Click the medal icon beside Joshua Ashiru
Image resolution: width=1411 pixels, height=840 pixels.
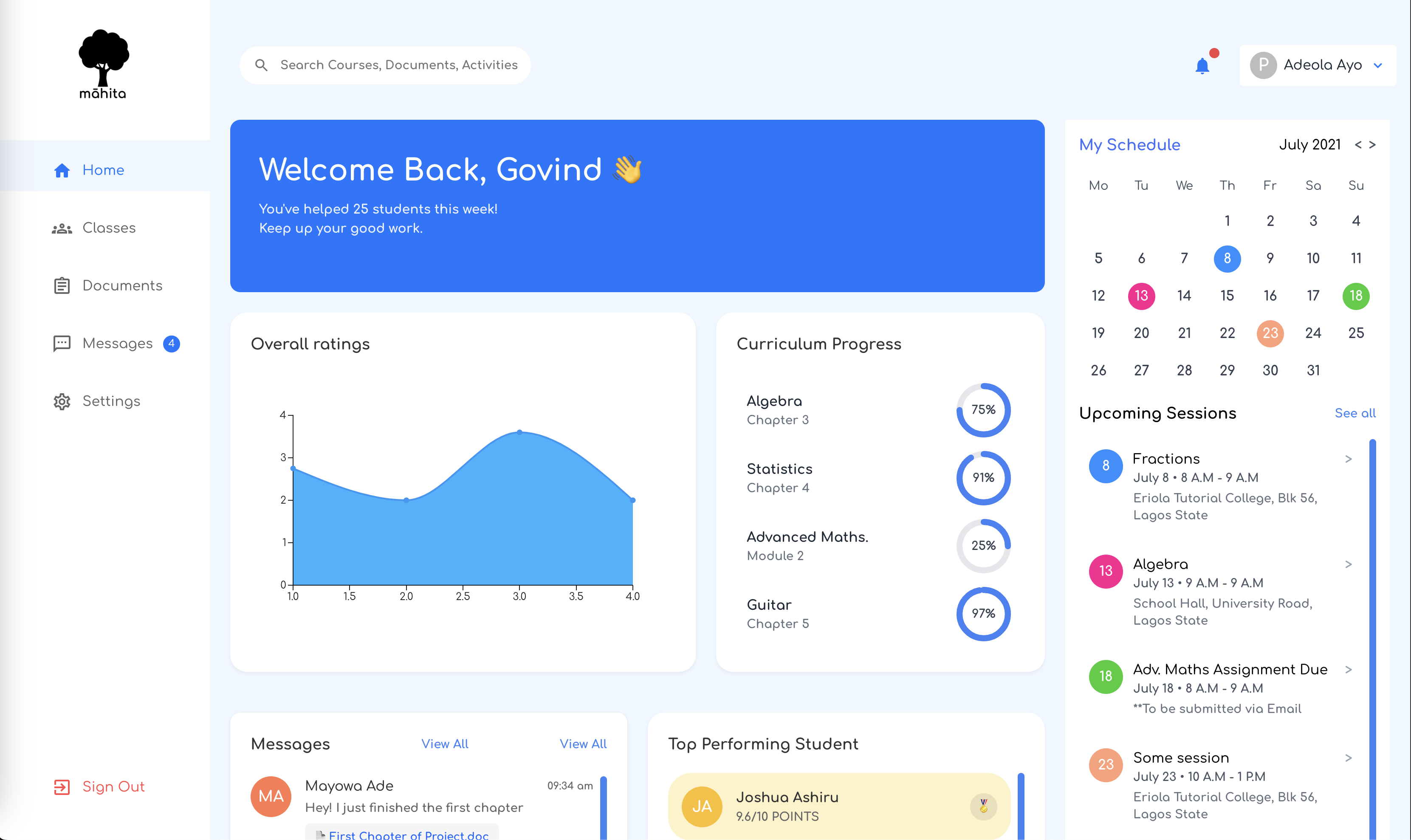(983, 806)
